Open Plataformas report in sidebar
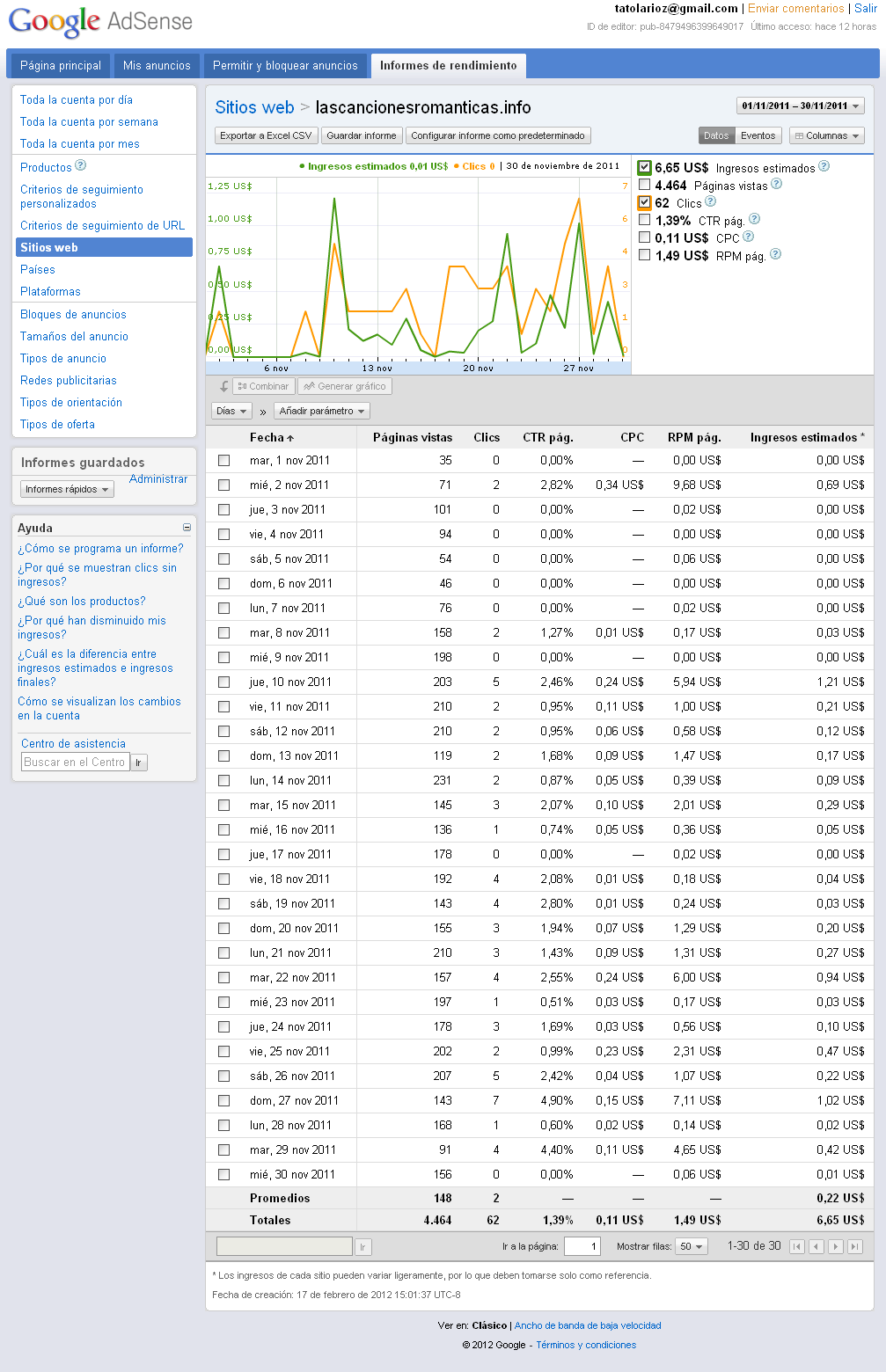The height and width of the screenshot is (1372, 886). [50, 291]
